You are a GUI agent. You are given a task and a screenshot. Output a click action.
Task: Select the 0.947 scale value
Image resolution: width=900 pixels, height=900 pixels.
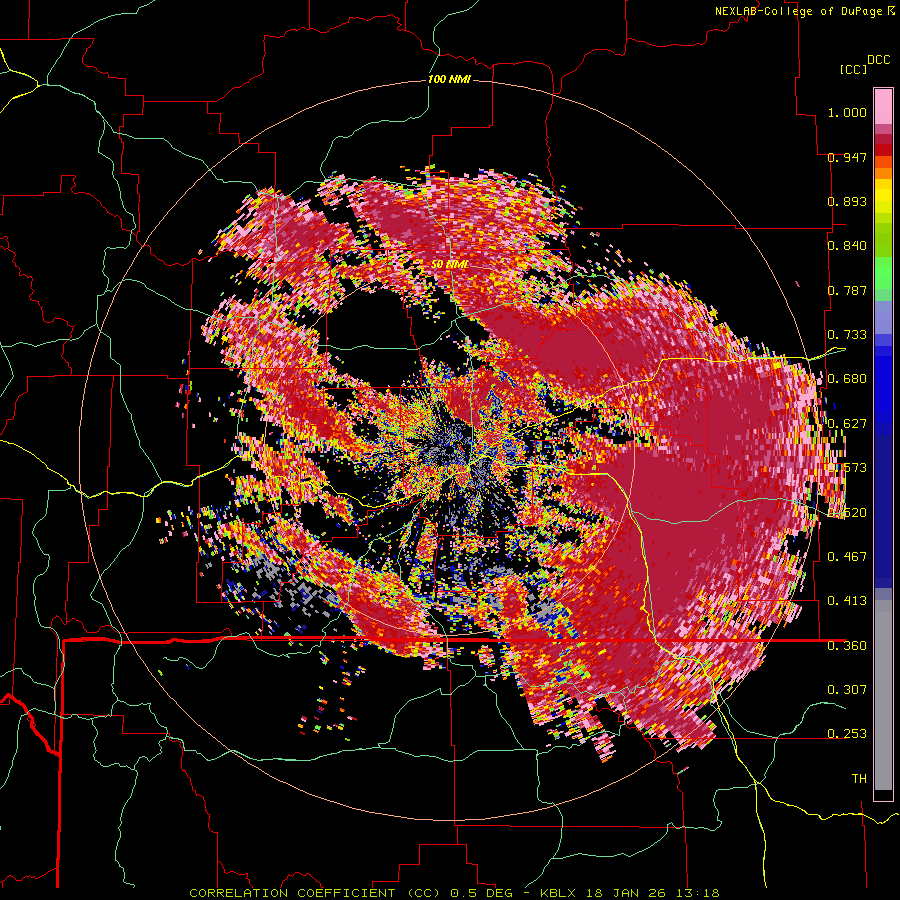point(847,157)
